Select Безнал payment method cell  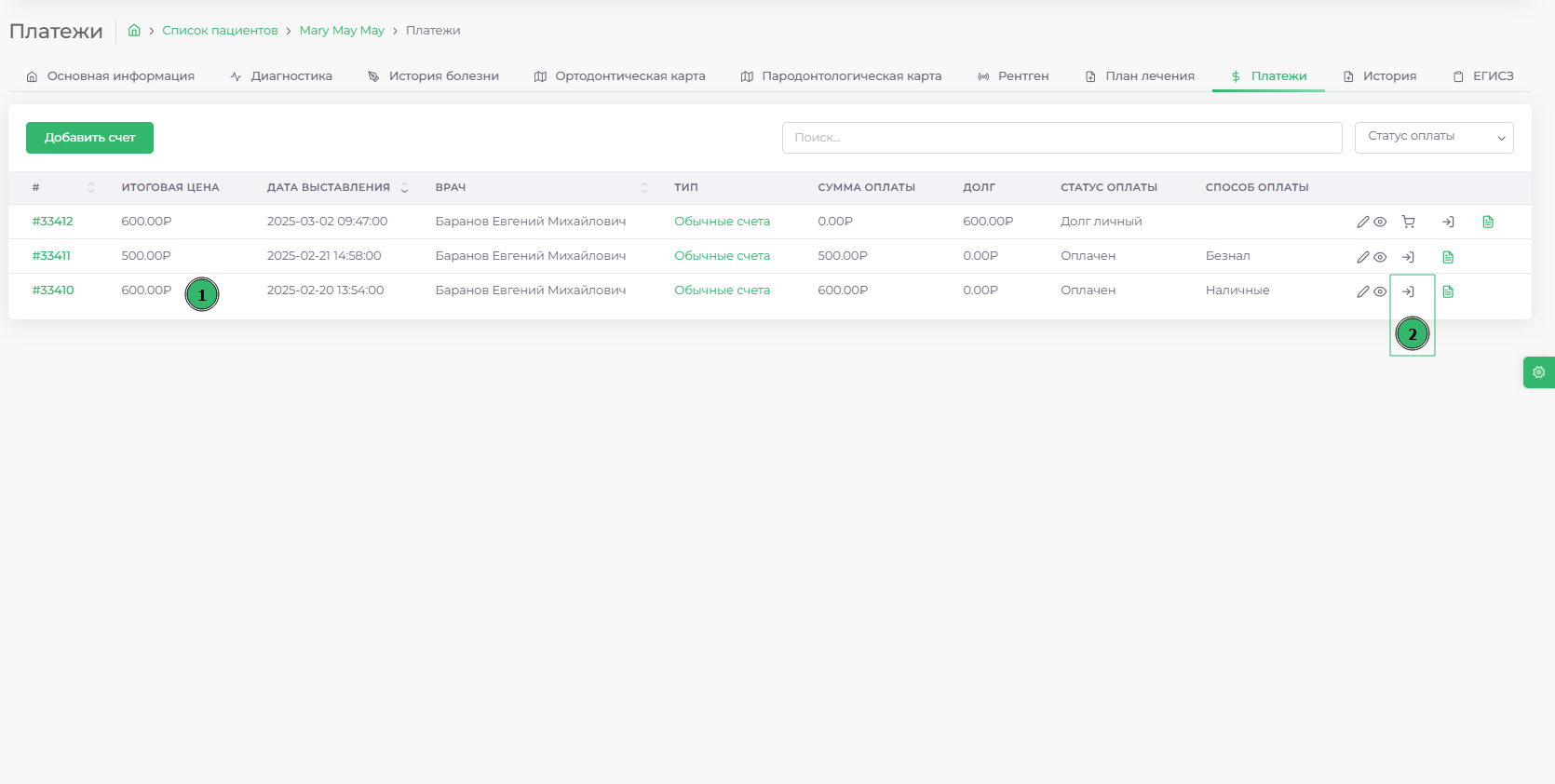click(1227, 256)
